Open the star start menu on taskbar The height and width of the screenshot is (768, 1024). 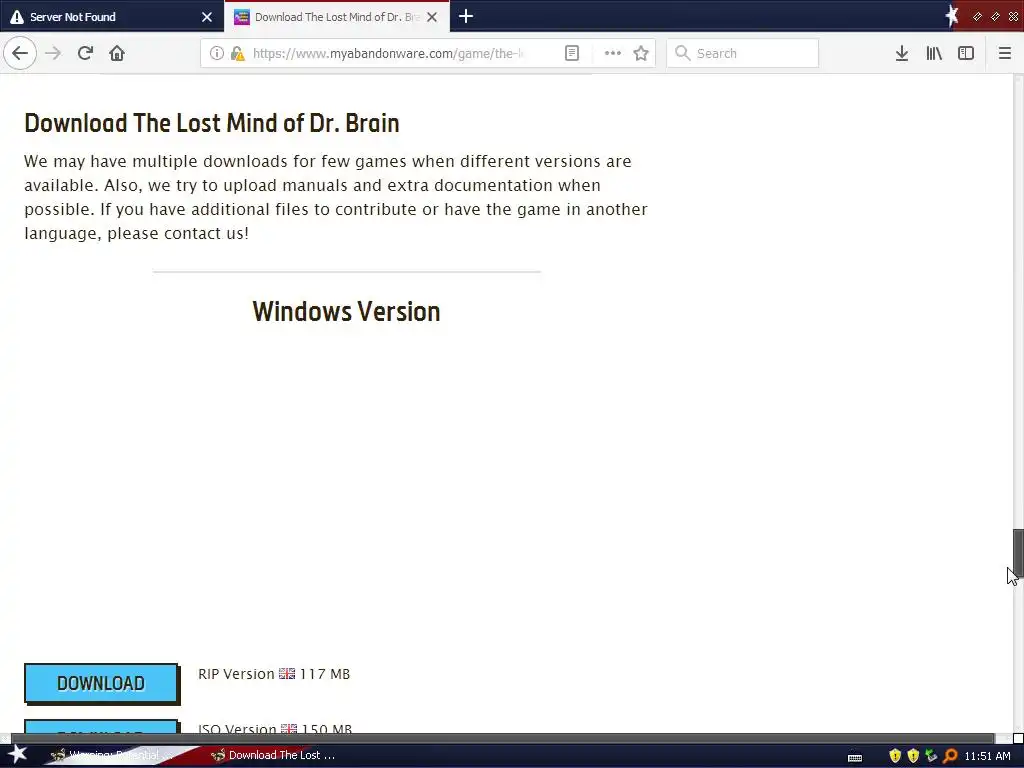click(18, 755)
